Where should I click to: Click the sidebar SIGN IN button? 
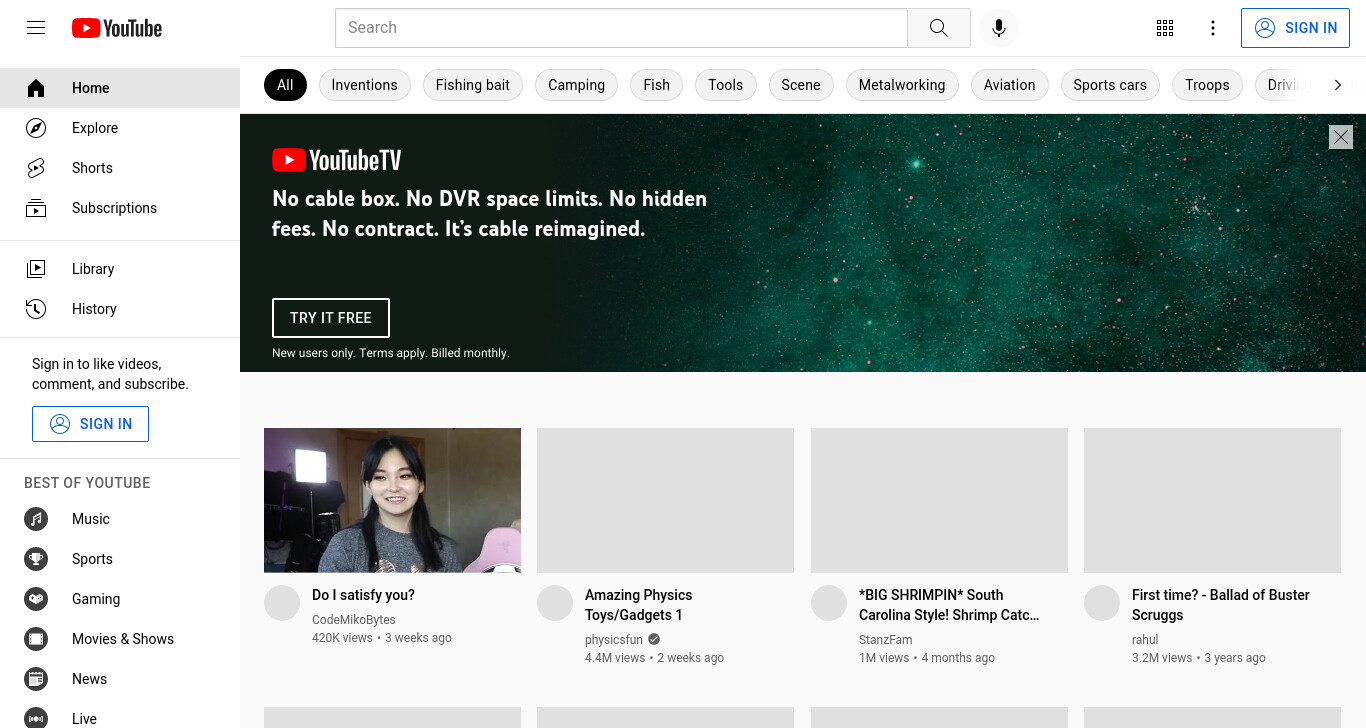[x=90, y=424]
